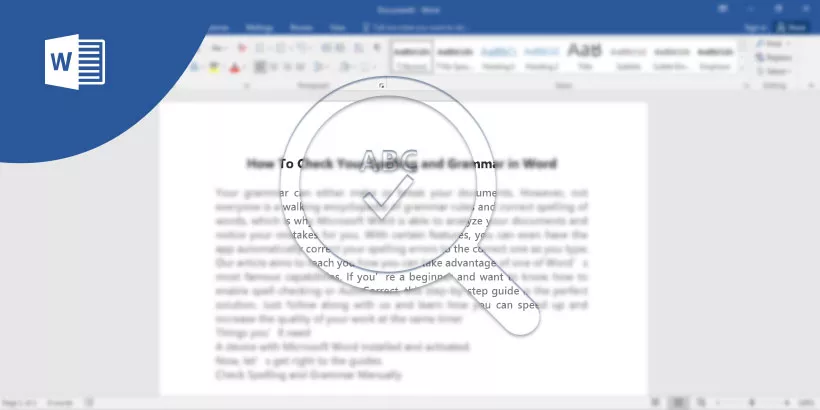Viewport: 820px width, 410px height.
Task: Switch to the Mailings tab
Action: pyautogui.click(x=259, y=28)
